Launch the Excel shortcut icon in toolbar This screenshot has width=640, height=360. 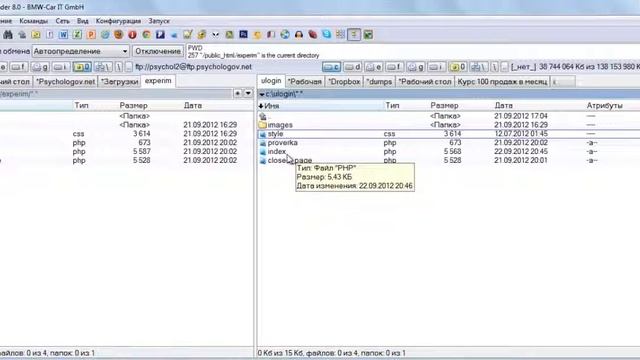pos(77,35)
